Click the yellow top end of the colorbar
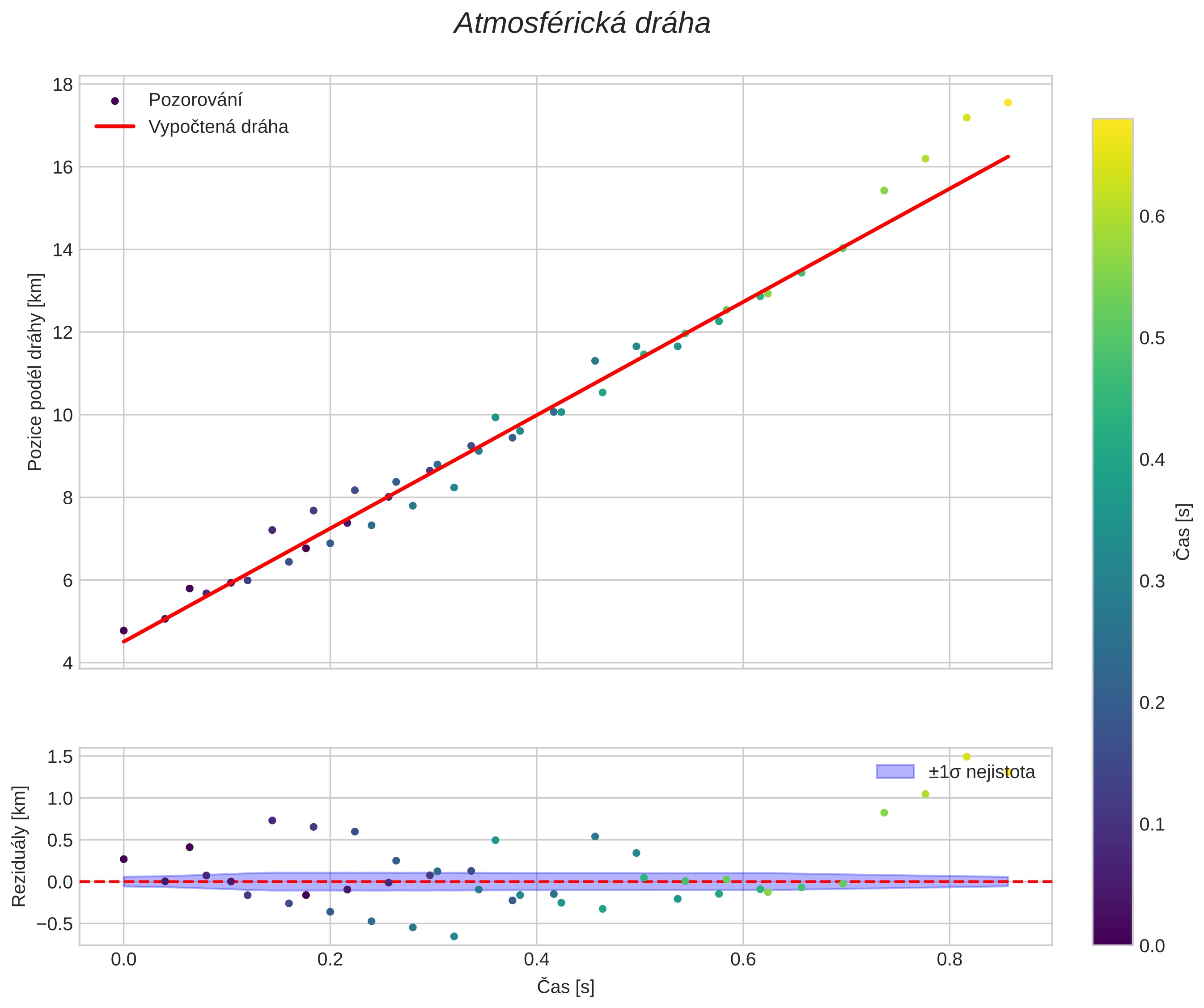 click(1112, 123)
